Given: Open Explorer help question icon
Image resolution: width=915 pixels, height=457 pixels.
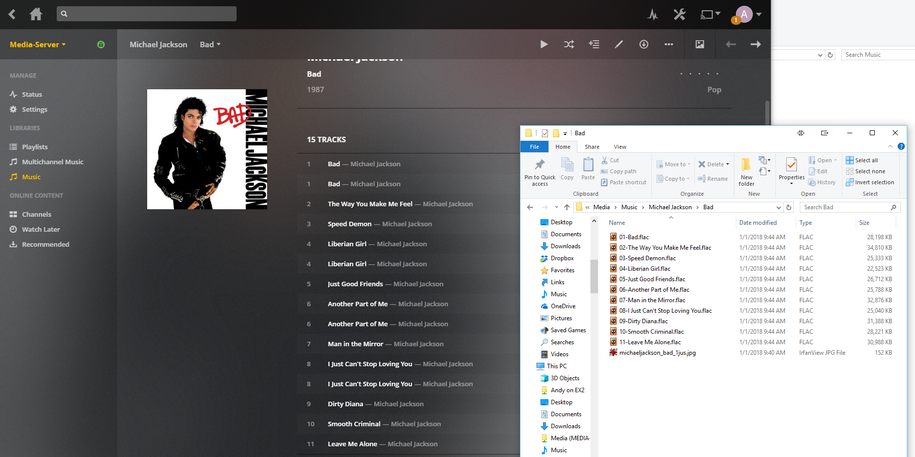Looking at the screenshot, I should click(x=902, y=147).
